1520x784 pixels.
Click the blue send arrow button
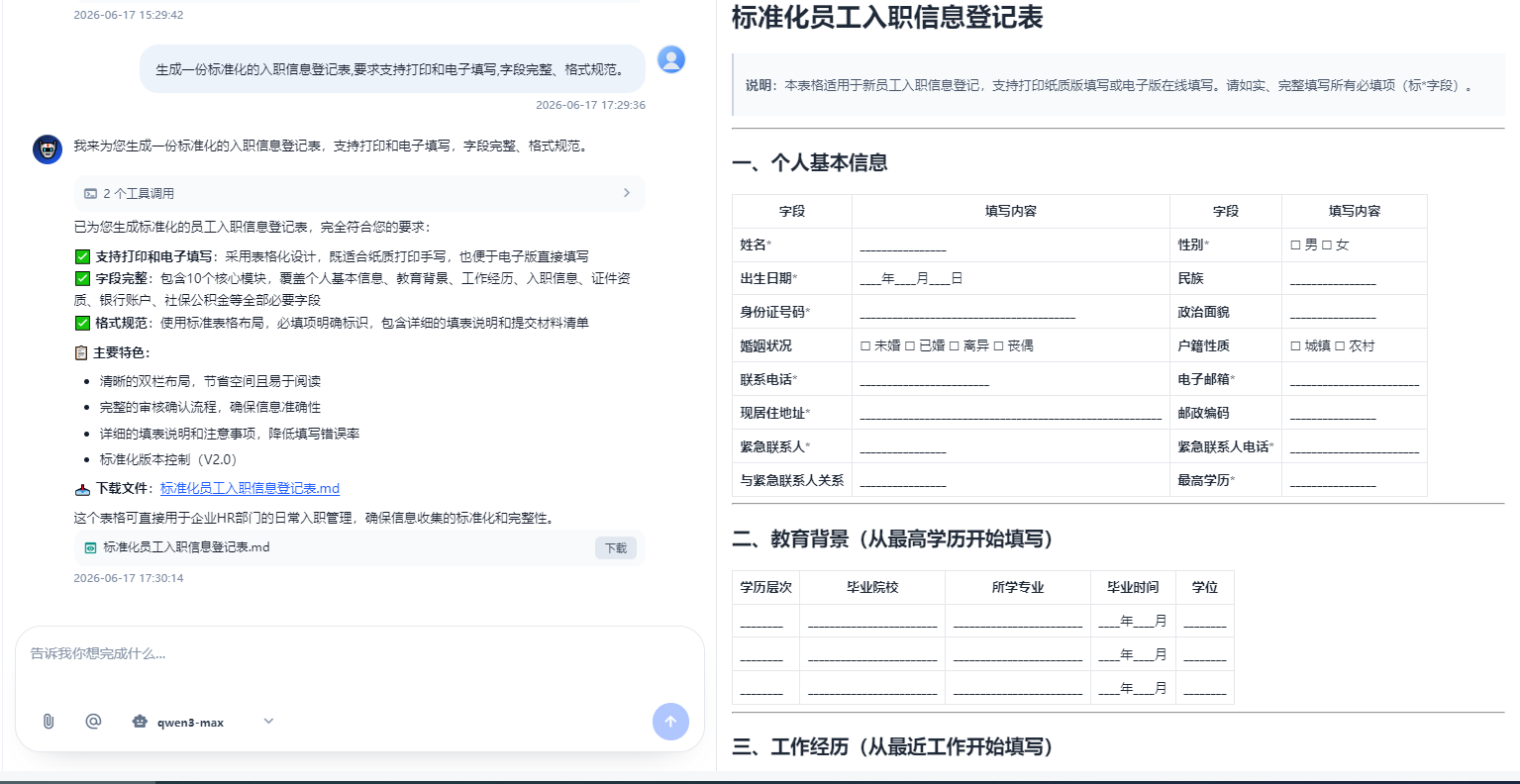(x=670, y=722)
